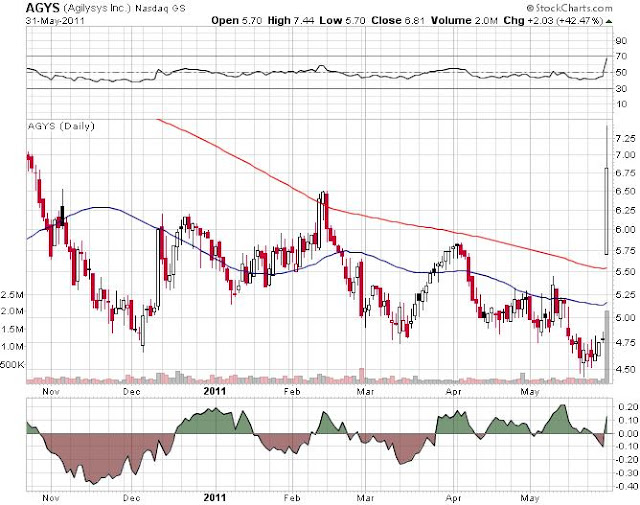Click the Nasdaq GS exchange label
The width and height of the screenshot is (640, 505).
tap(160, 8)
